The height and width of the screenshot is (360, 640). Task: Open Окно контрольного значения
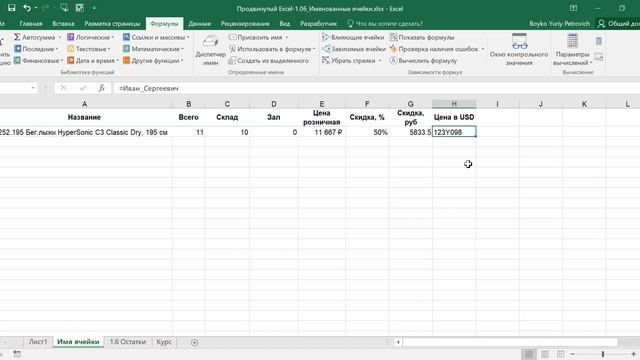pyautogui.click(x=519, y=50)
